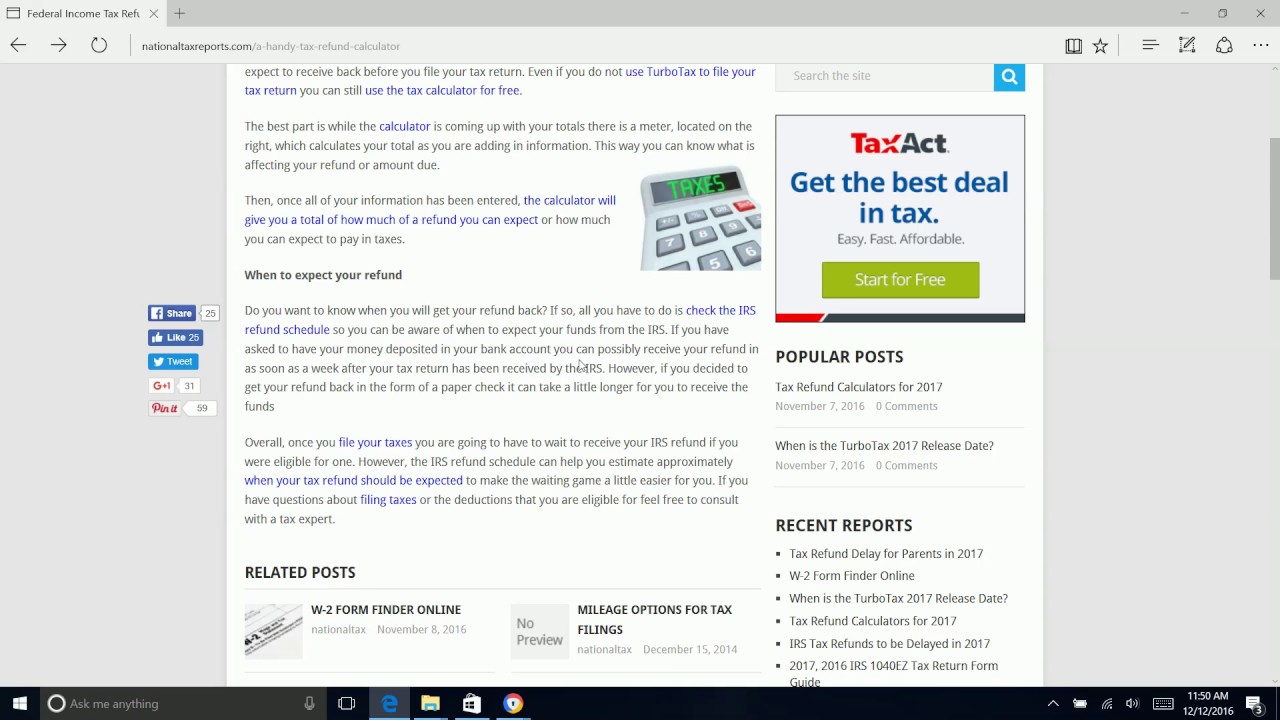
Task: Click the site search magnifier button
Action: click(1009, 76)
